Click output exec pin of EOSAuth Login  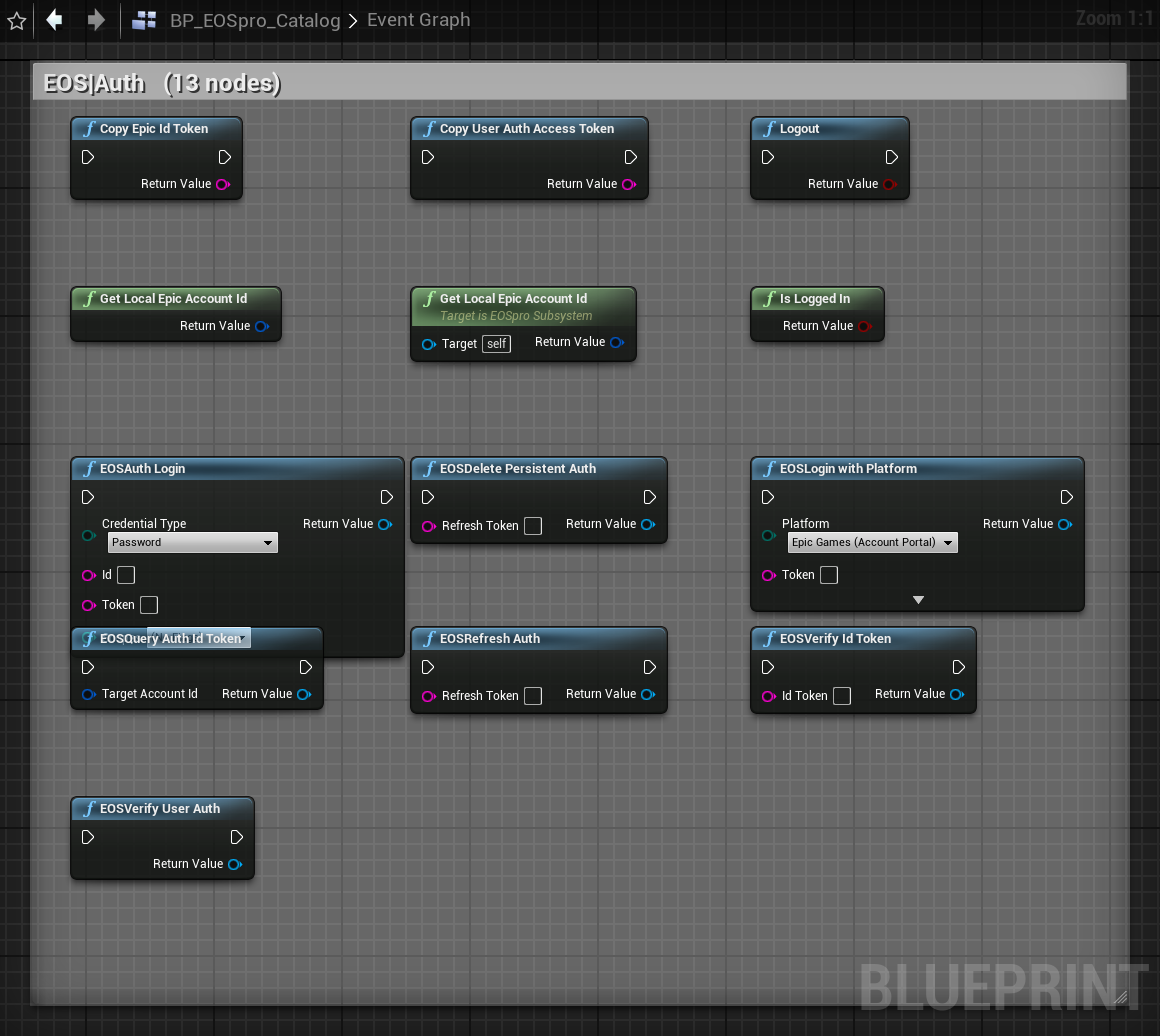386,497
